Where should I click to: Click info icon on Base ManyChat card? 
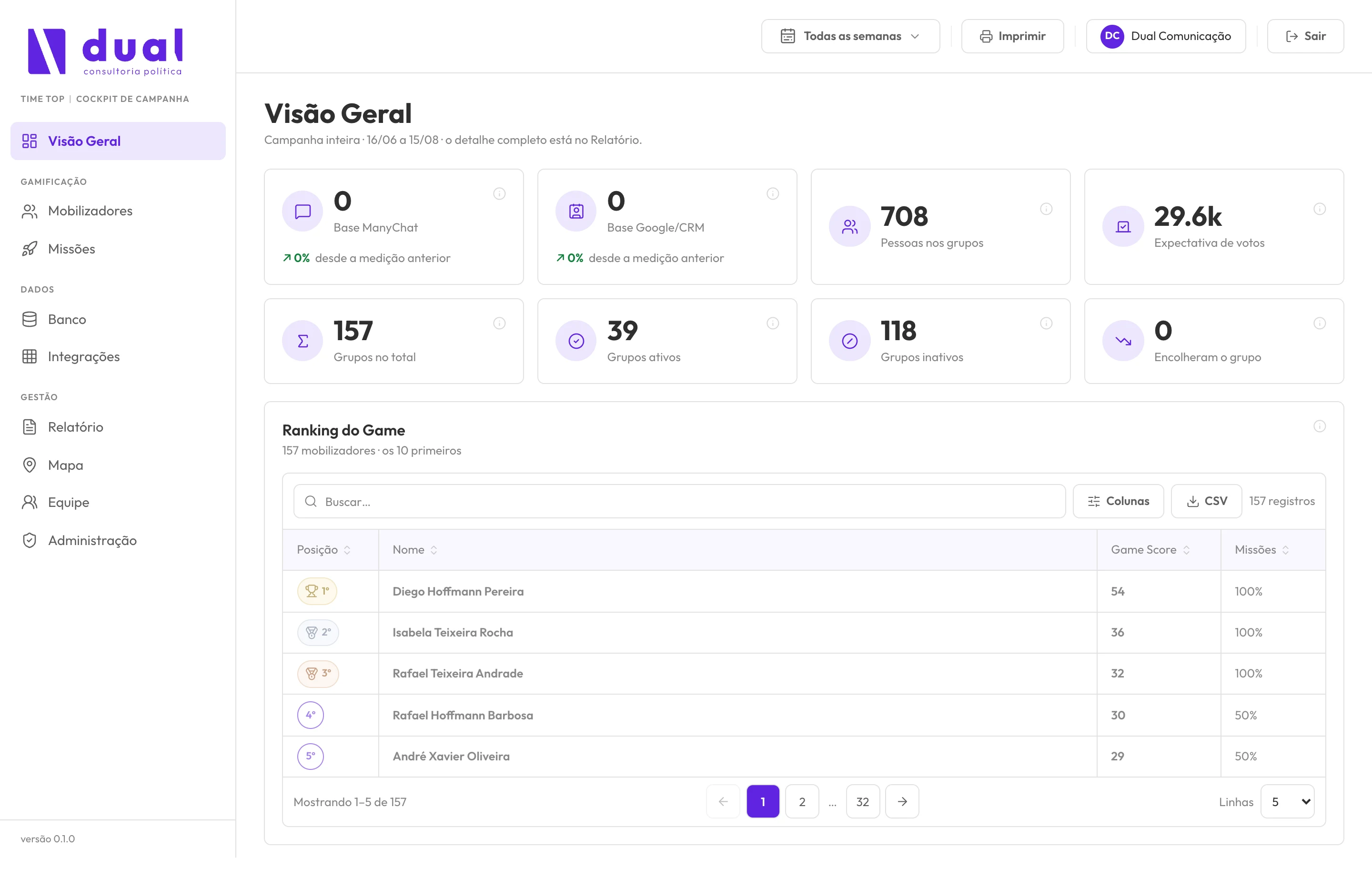pyautogui.click(x=499, y=194)
